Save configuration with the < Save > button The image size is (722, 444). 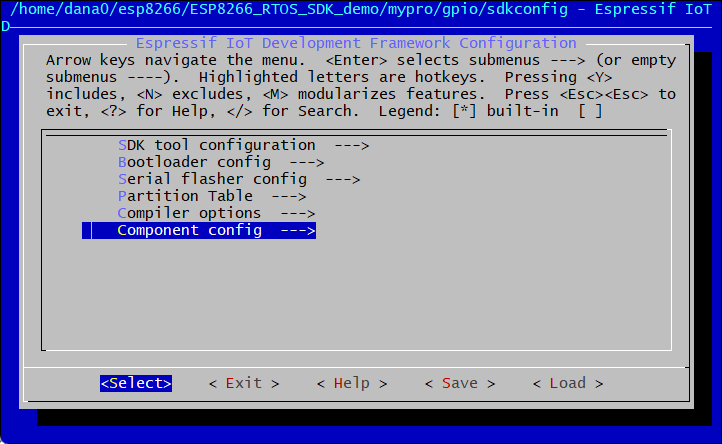[460, 383]
